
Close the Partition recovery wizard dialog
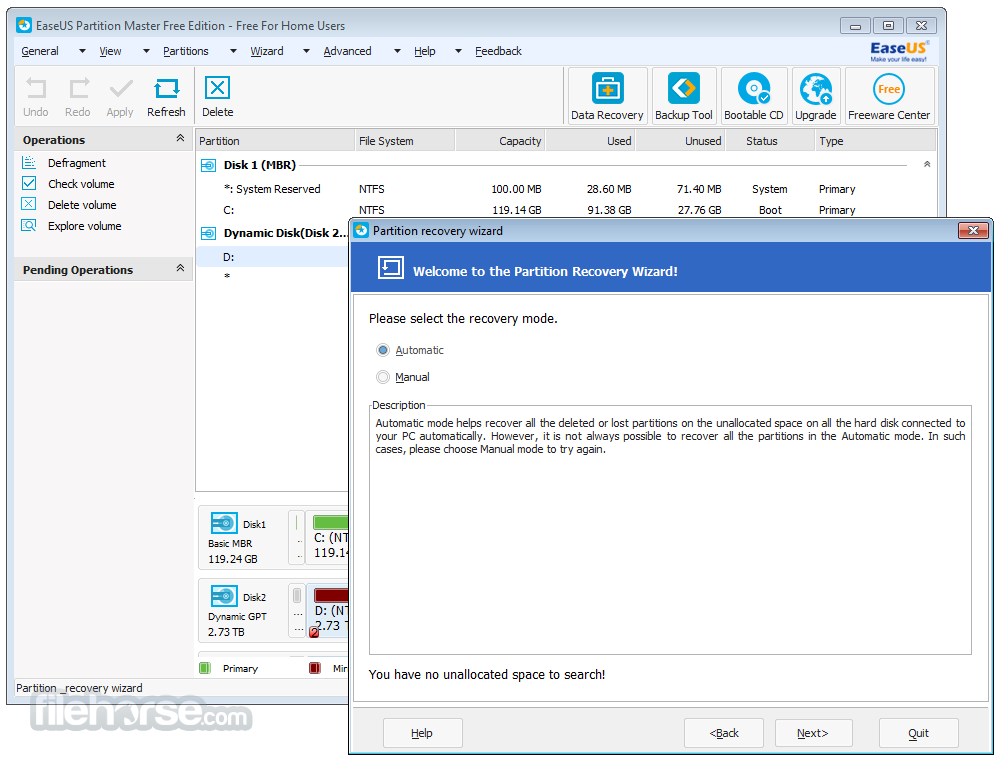click(x=973, y=231)
